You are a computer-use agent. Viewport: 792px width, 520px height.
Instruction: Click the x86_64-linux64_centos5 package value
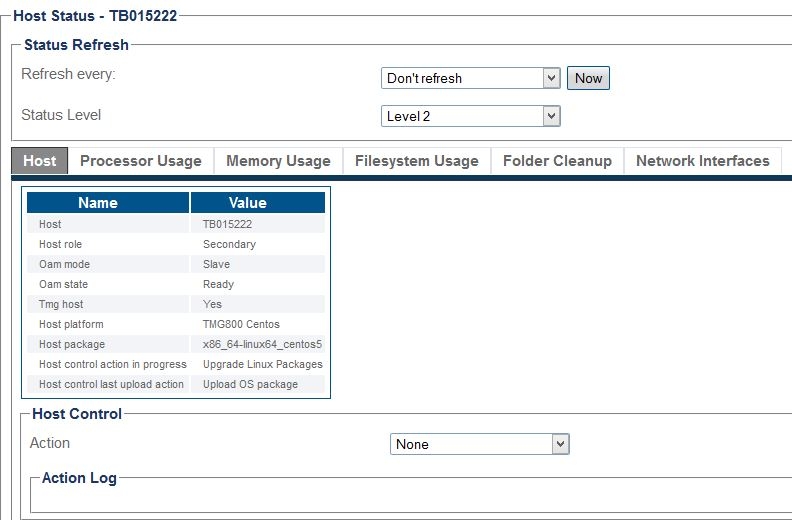[262, 345]
